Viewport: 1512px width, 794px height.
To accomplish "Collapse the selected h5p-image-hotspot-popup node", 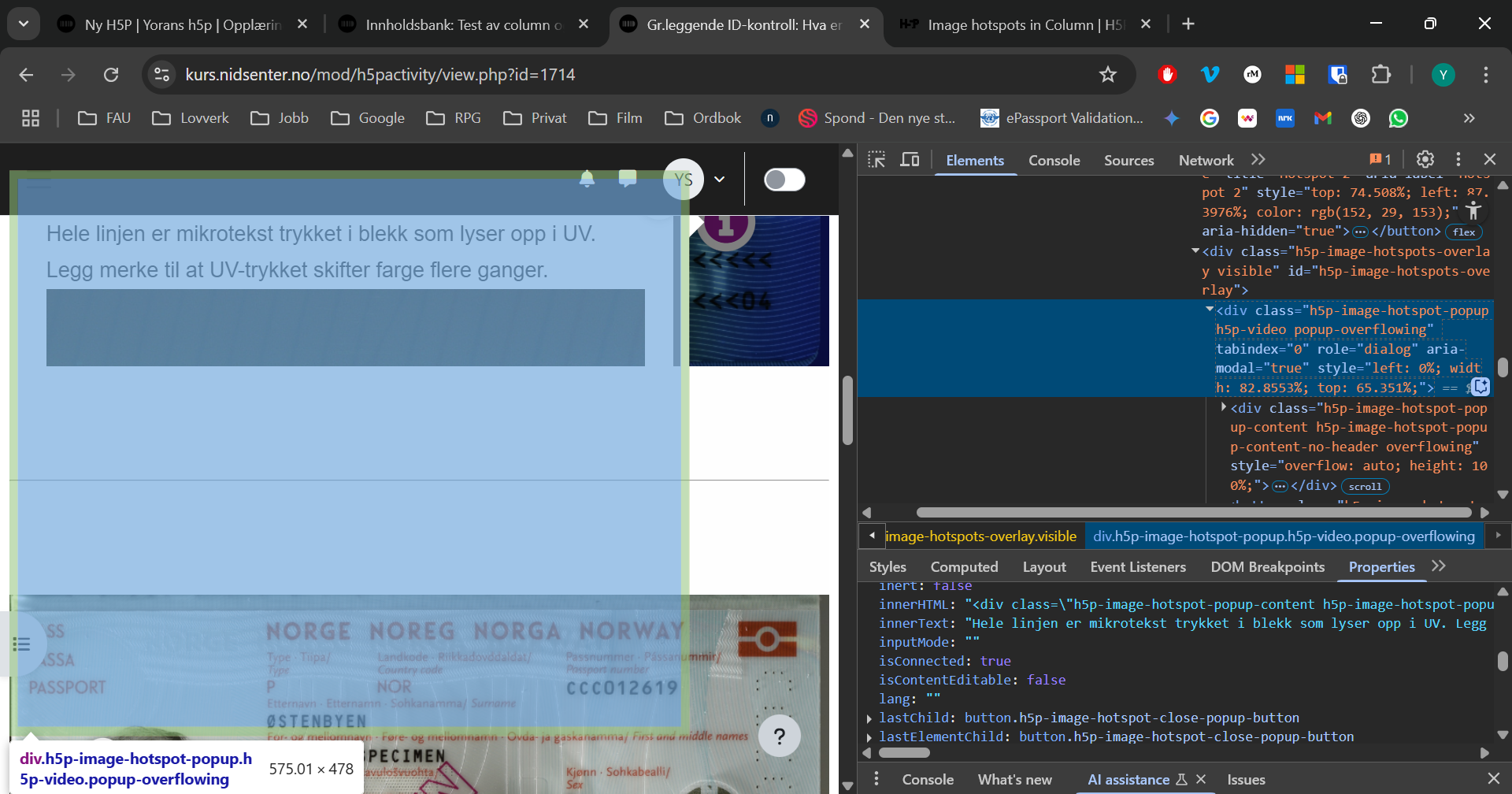I will point(1210,310).
